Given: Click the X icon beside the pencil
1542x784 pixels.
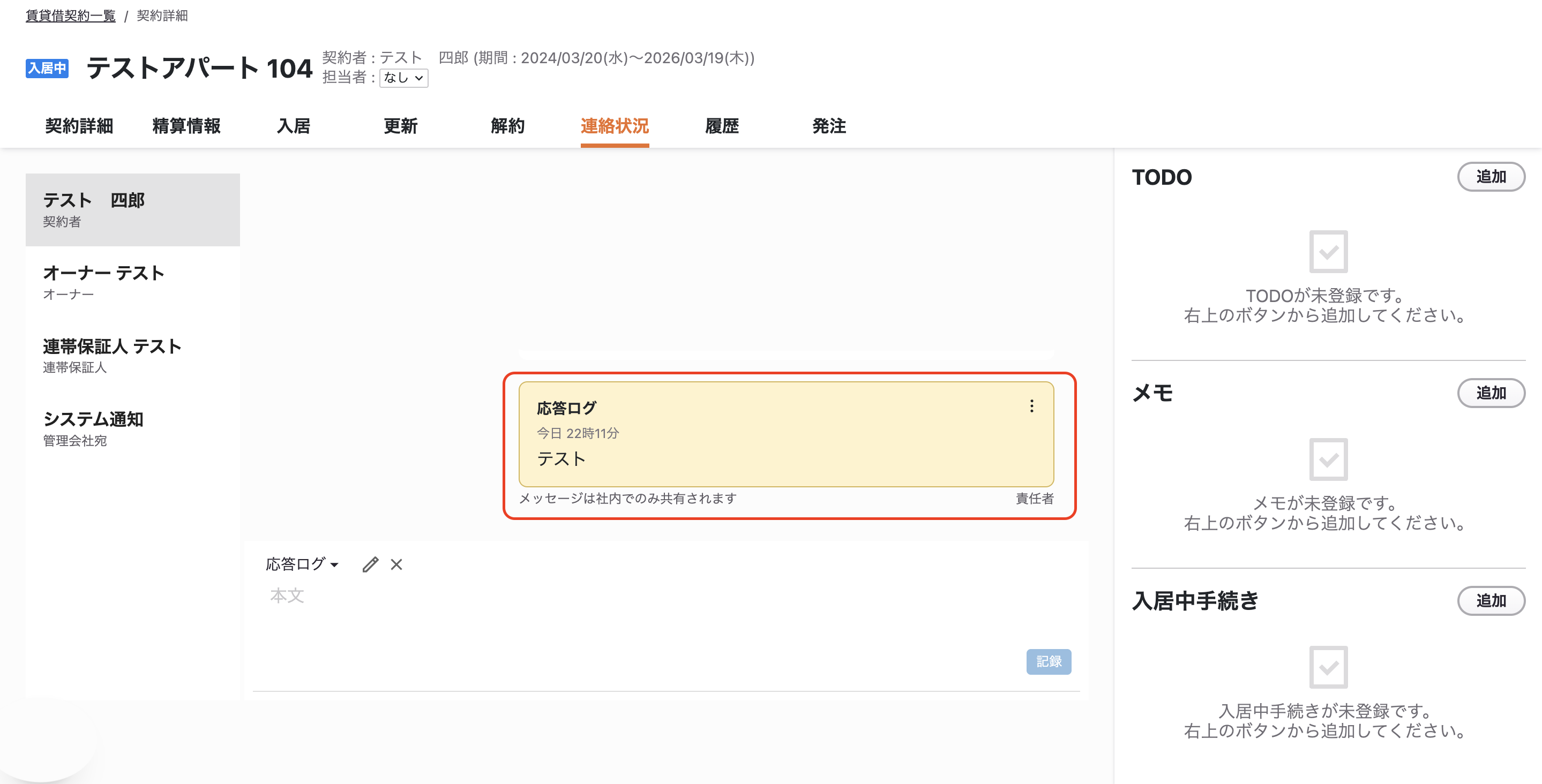Looking at the screenshot, I should (396, 564).
